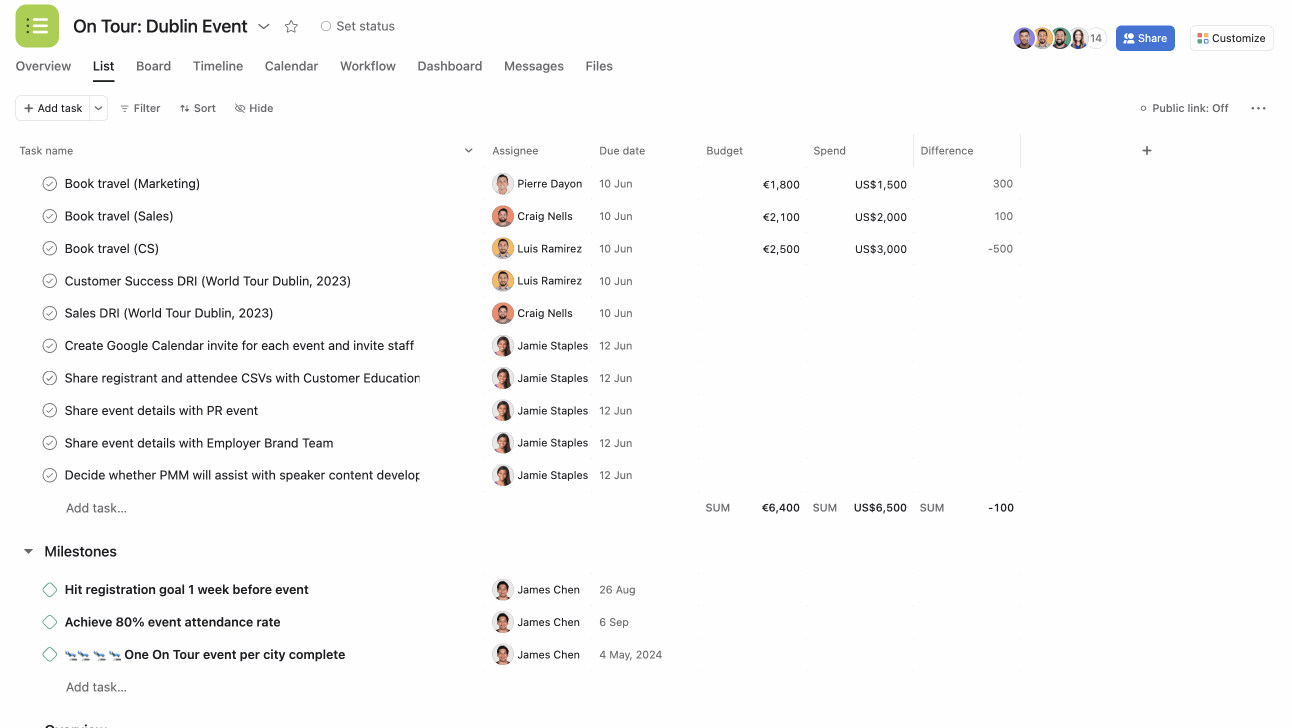This screenshot has width=1292, height=728.
Task: Open the project title dropdown next to Dublin Event
Action: [263, 27]
